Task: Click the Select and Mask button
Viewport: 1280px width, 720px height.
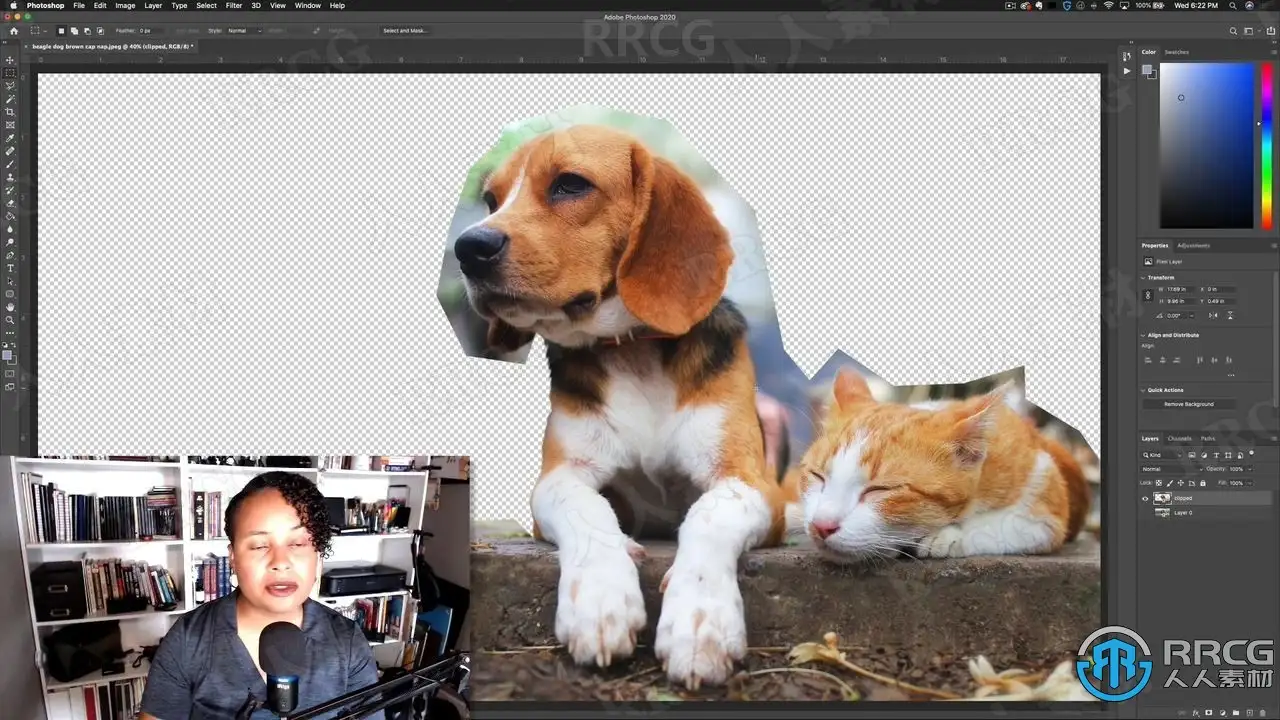Action: 405,31
